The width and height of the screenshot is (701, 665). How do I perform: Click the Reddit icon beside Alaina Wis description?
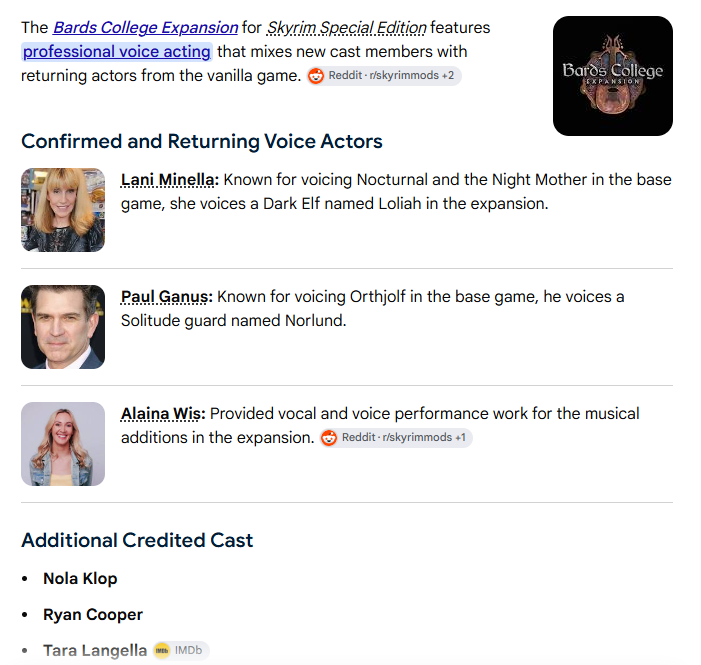pos(329,437)
